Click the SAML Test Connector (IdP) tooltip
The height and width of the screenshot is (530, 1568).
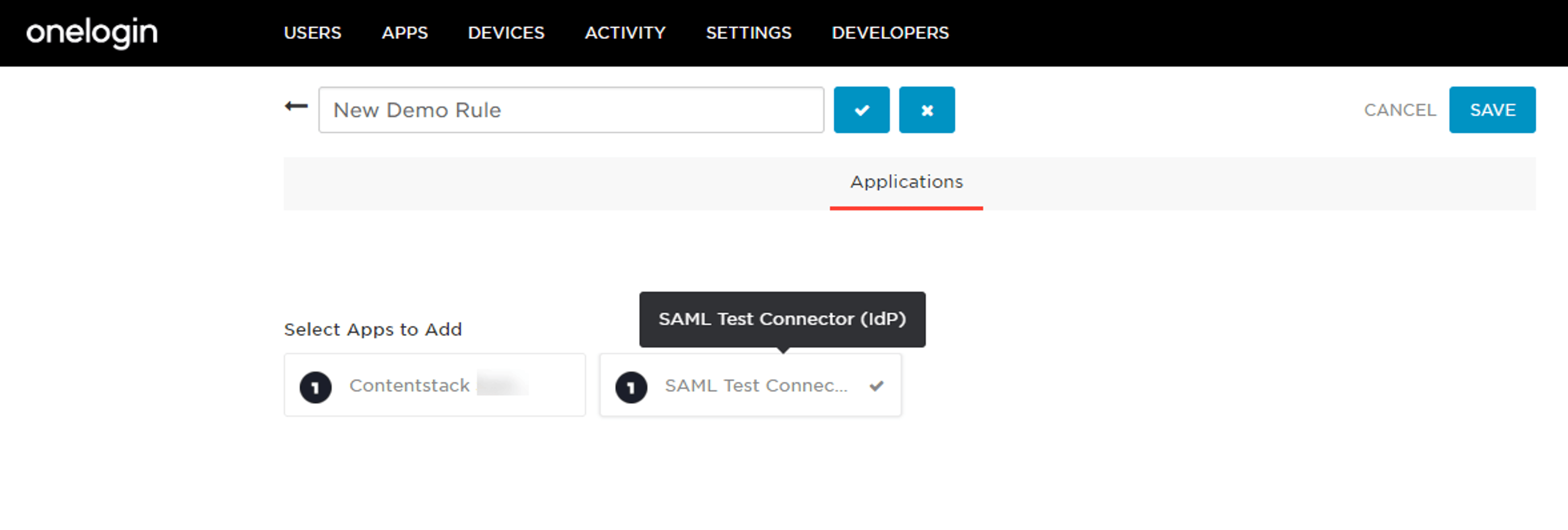[782, 319]
